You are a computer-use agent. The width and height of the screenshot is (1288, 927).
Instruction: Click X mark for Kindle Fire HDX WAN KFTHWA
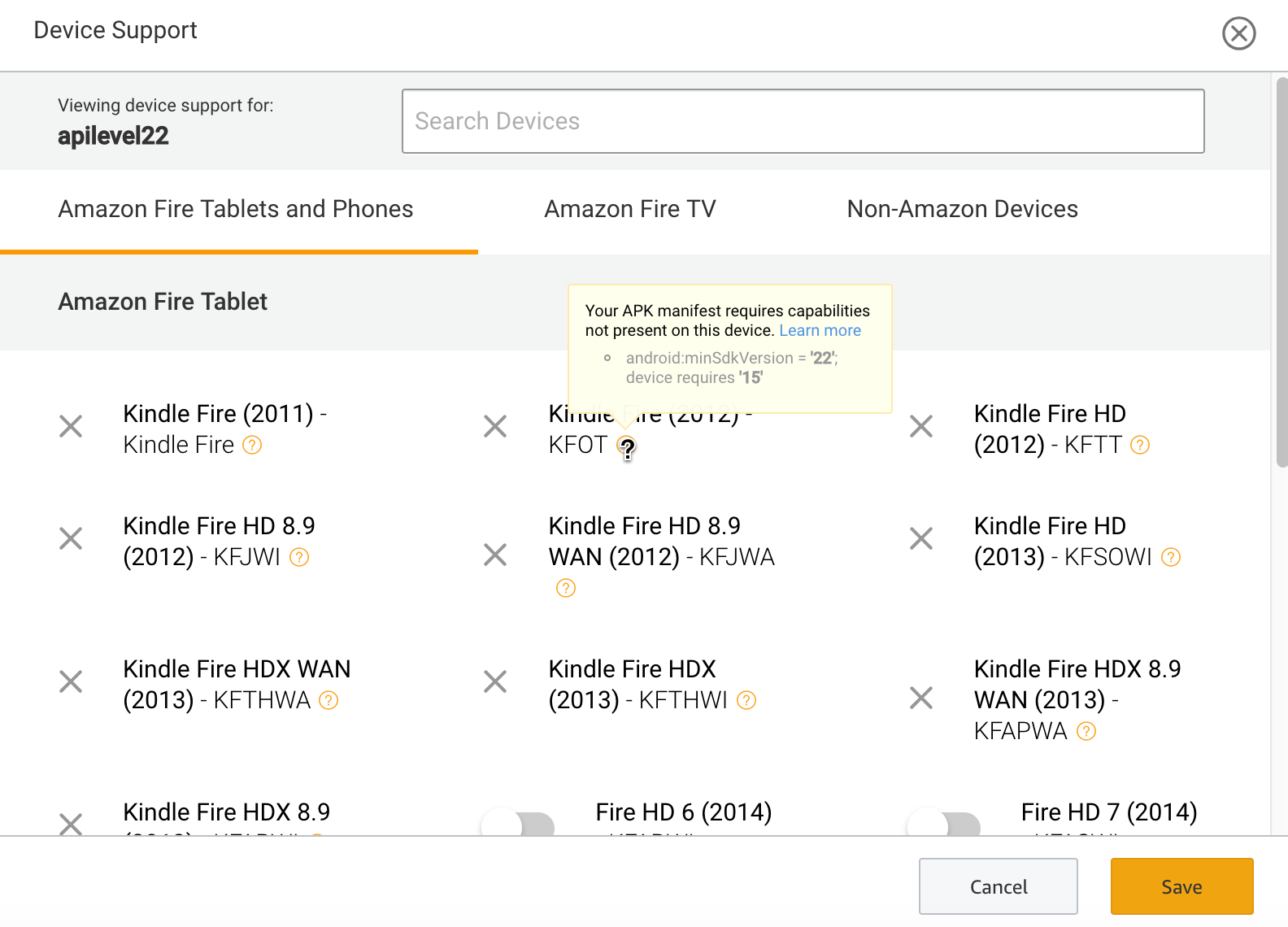(71, 681)
